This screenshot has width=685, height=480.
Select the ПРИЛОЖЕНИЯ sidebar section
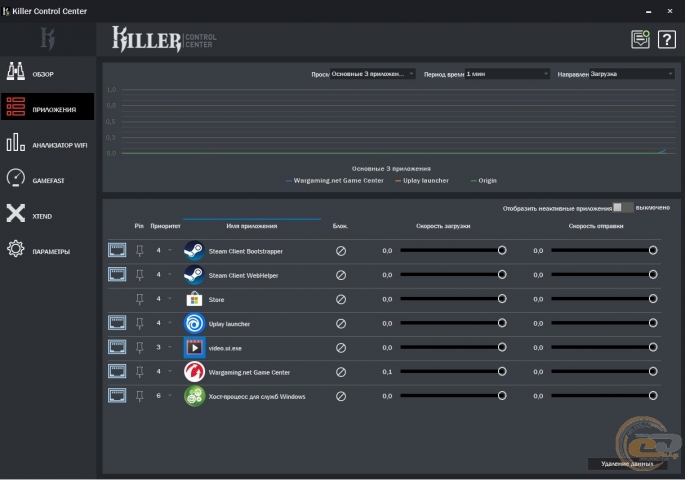click(x=47, y=107)
